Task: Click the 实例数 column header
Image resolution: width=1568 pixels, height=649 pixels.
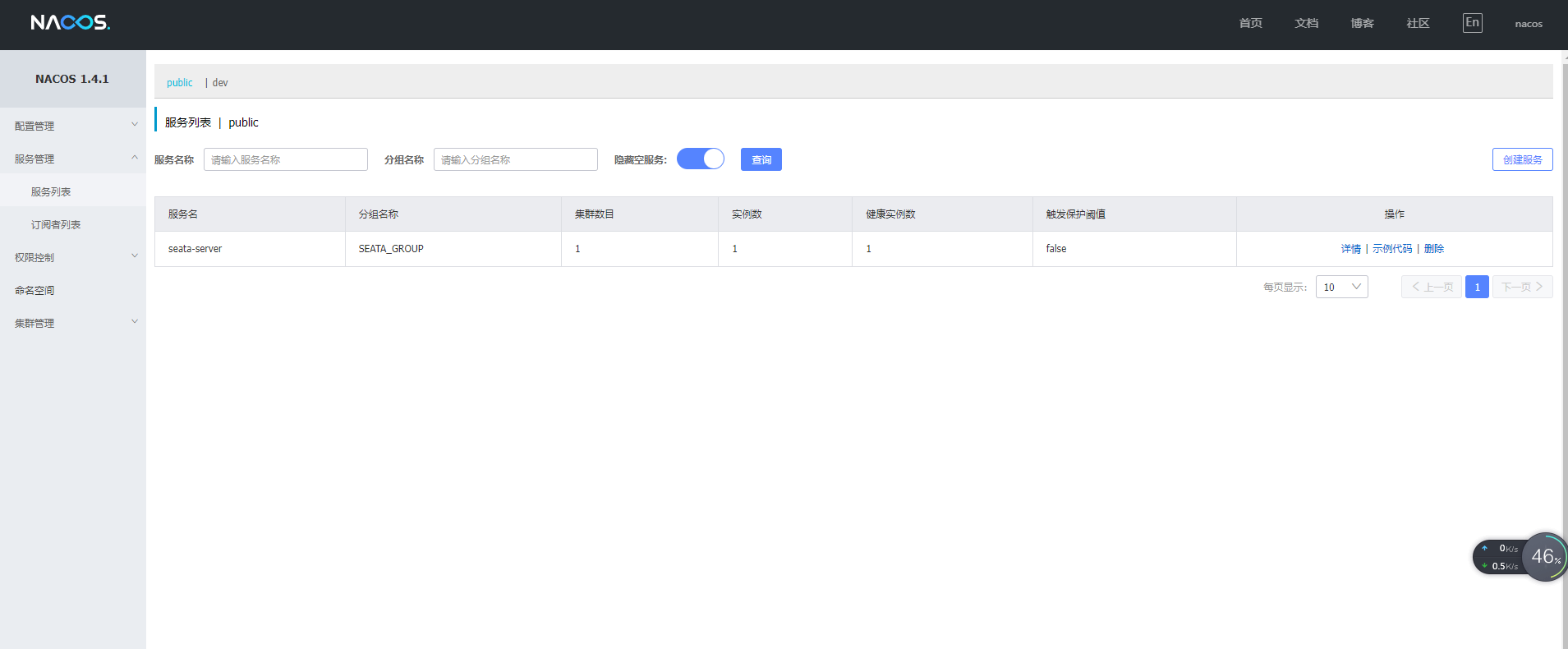Action: [x=785, y=214]
